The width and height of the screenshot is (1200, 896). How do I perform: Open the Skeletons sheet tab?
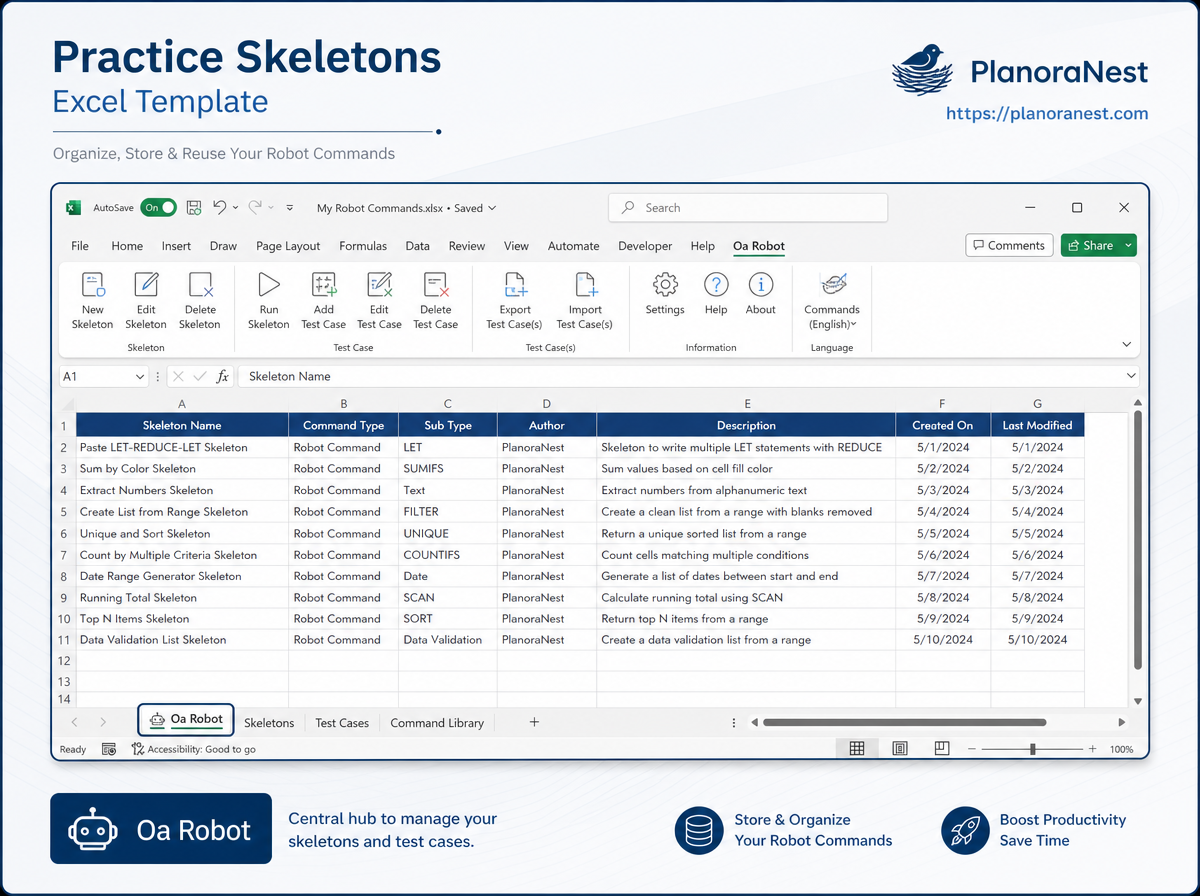(x=269, y=722)
